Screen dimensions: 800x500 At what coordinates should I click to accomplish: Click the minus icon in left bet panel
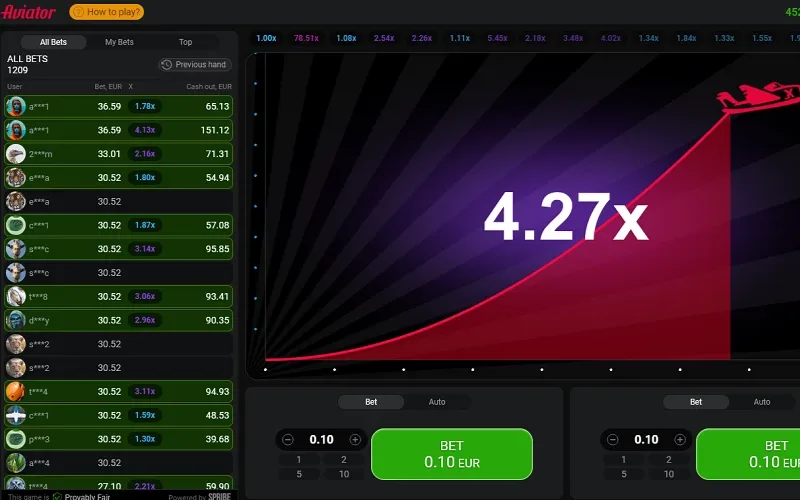tap(288, 439)
